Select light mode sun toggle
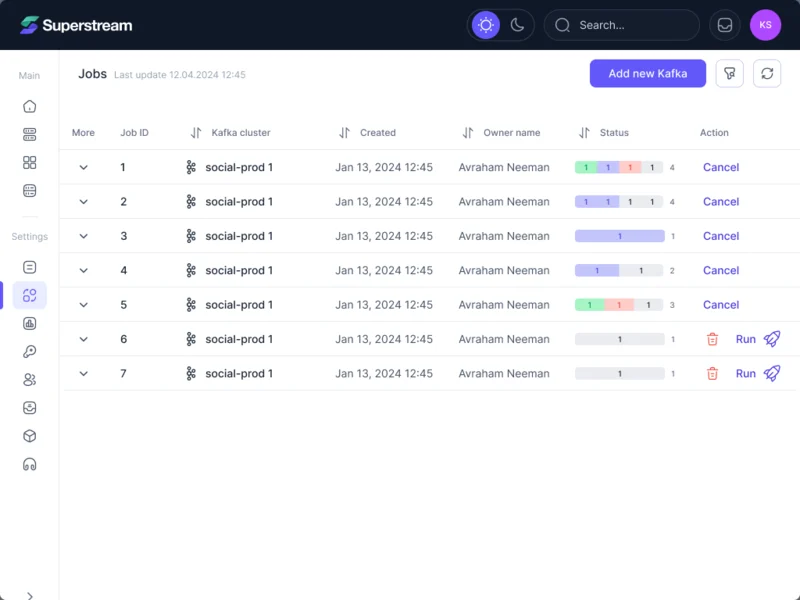 point(486,25)
